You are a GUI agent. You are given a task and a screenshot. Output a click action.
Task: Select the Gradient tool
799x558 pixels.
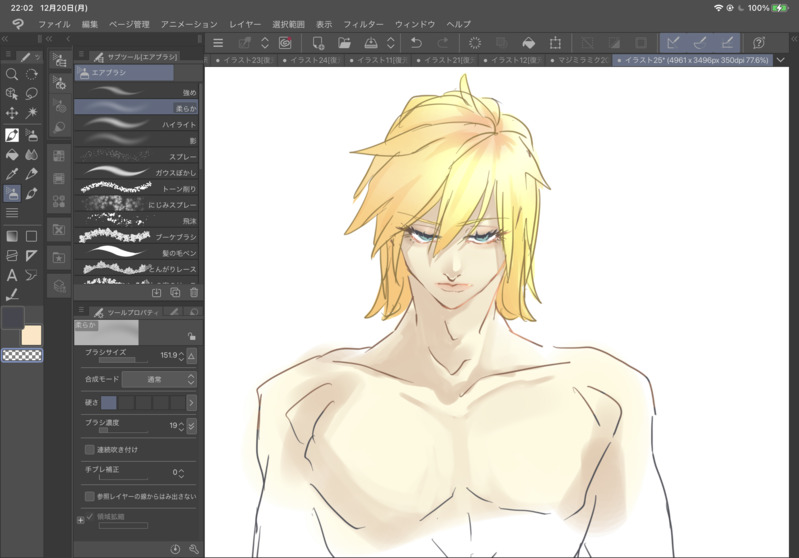coord(12,236)
